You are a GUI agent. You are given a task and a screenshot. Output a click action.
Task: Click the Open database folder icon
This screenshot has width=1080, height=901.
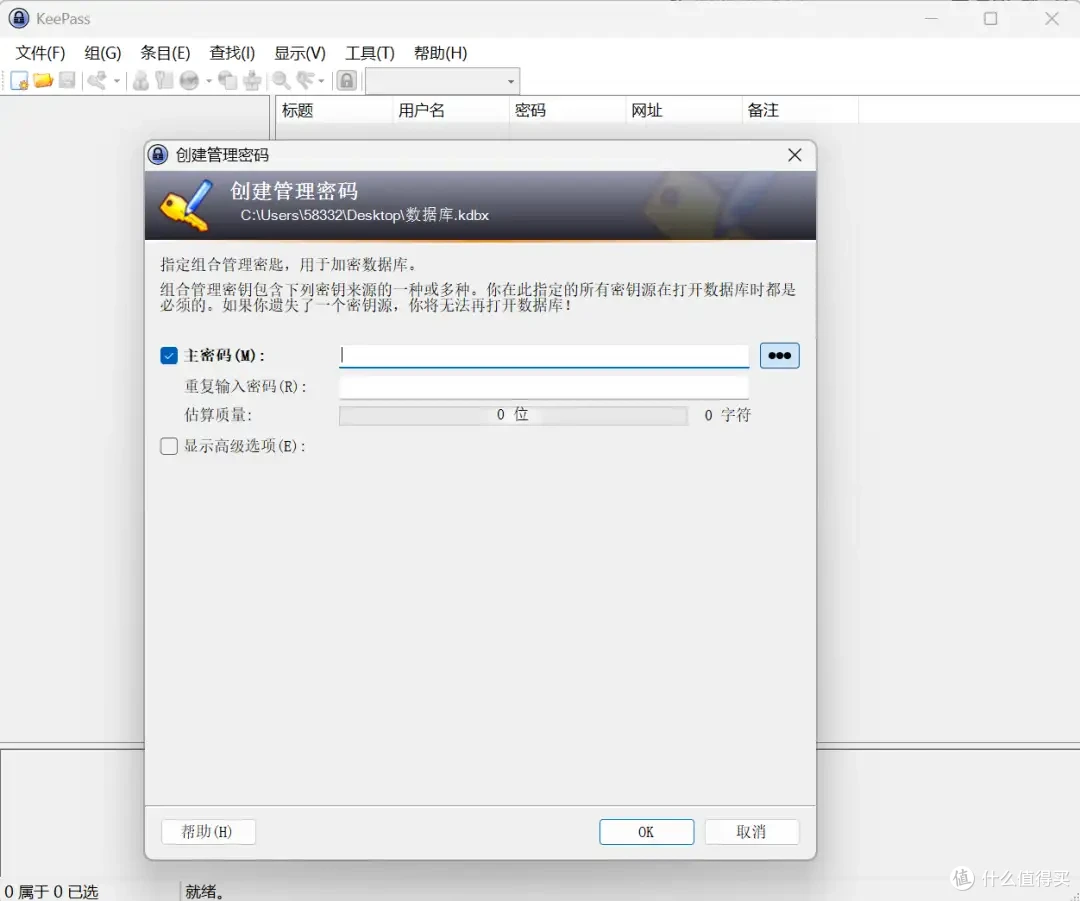(43, 81)
